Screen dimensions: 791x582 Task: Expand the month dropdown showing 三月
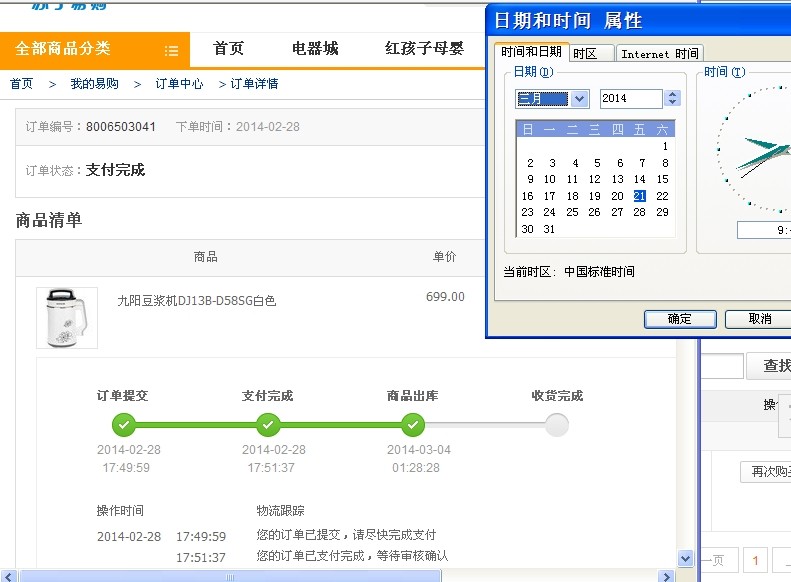coord(580,99)
